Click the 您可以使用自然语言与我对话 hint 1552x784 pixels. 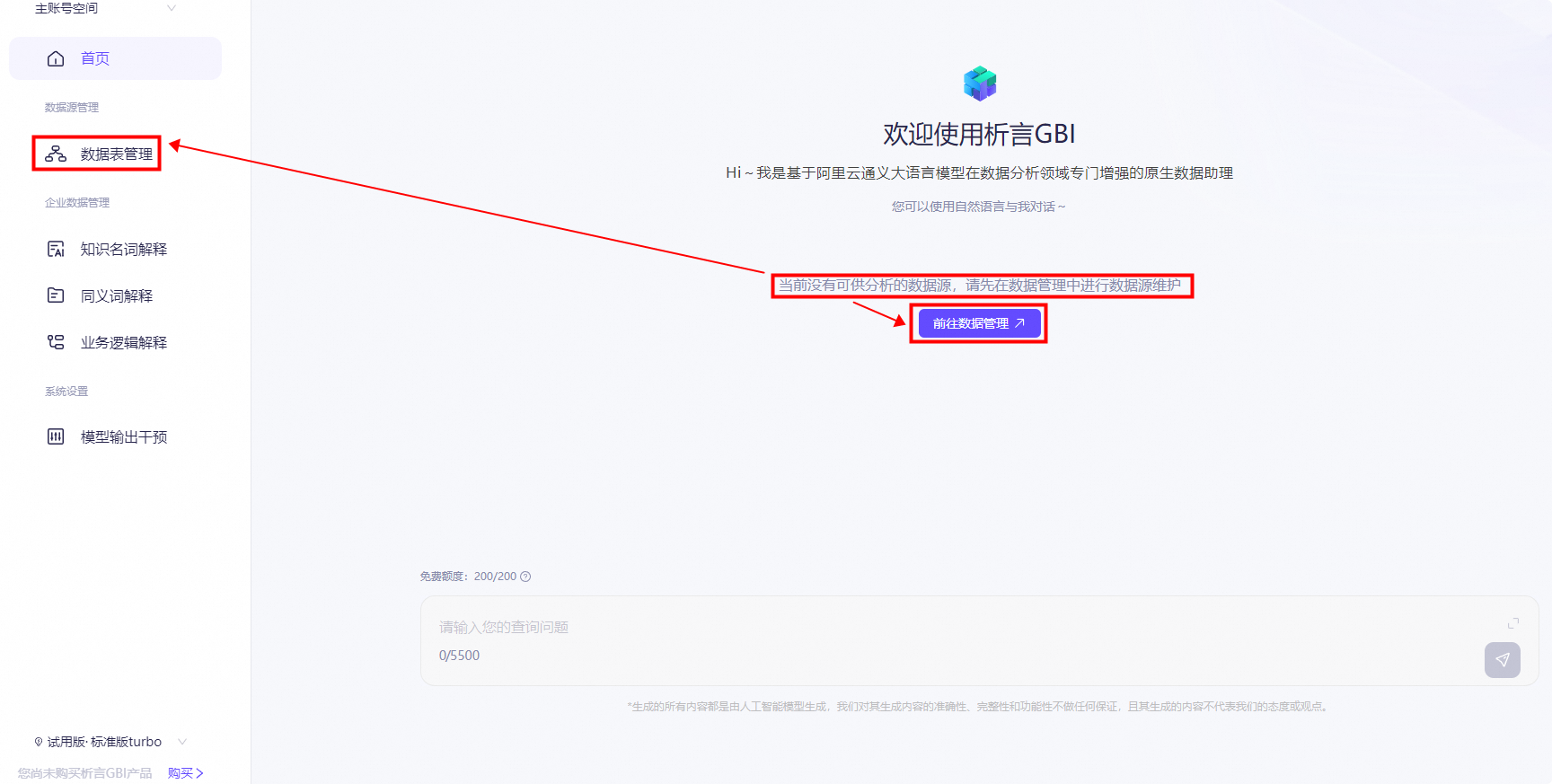[979, 207]
